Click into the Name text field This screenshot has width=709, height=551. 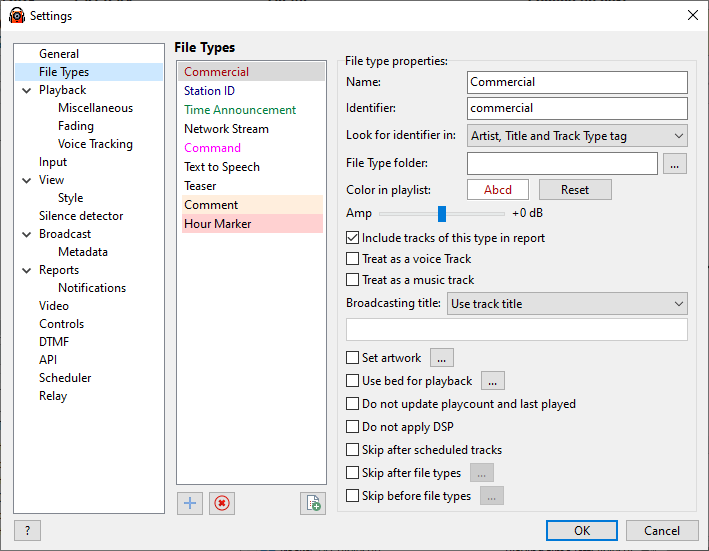pos(577,82)
